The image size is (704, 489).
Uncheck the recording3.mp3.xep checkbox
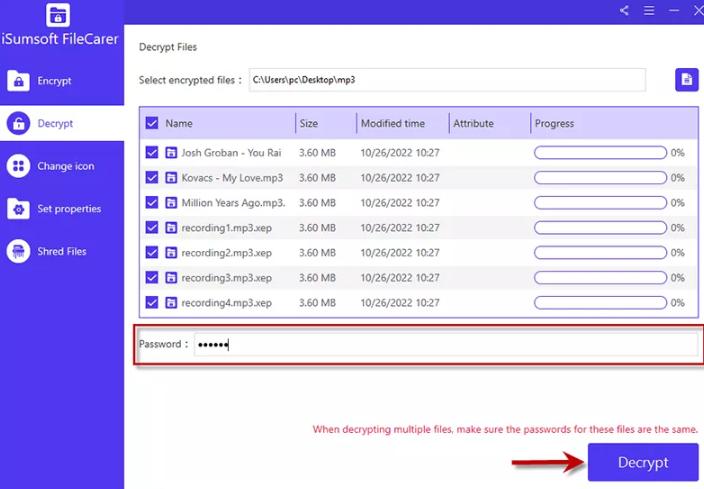pos(152,278)
